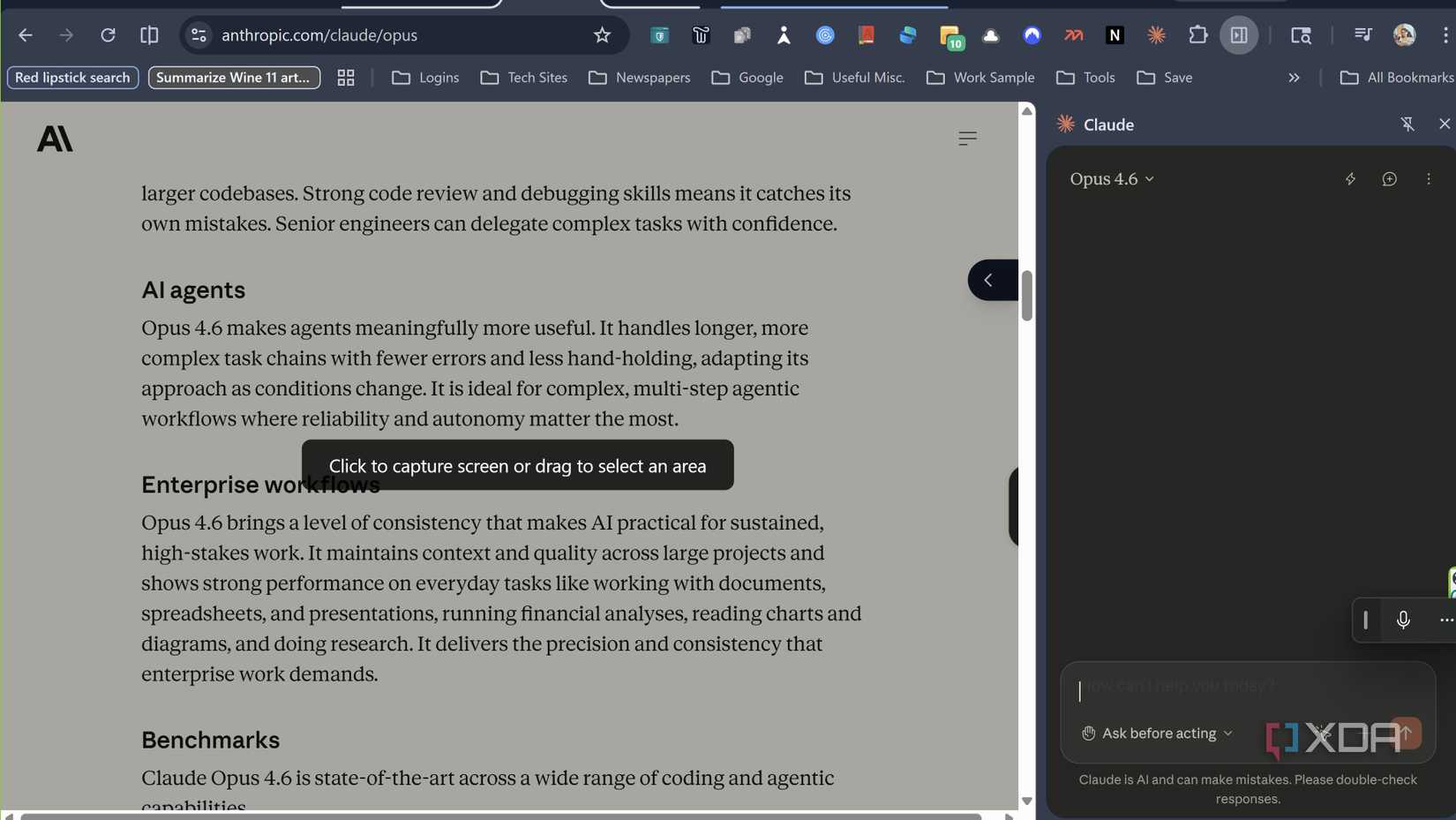
Task: Open the Extensions puzzle-piece menu
Action: click(1197, 35)
